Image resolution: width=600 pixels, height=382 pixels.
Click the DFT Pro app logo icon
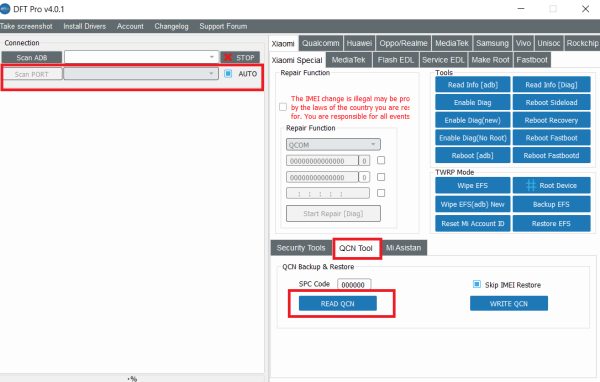5,9
